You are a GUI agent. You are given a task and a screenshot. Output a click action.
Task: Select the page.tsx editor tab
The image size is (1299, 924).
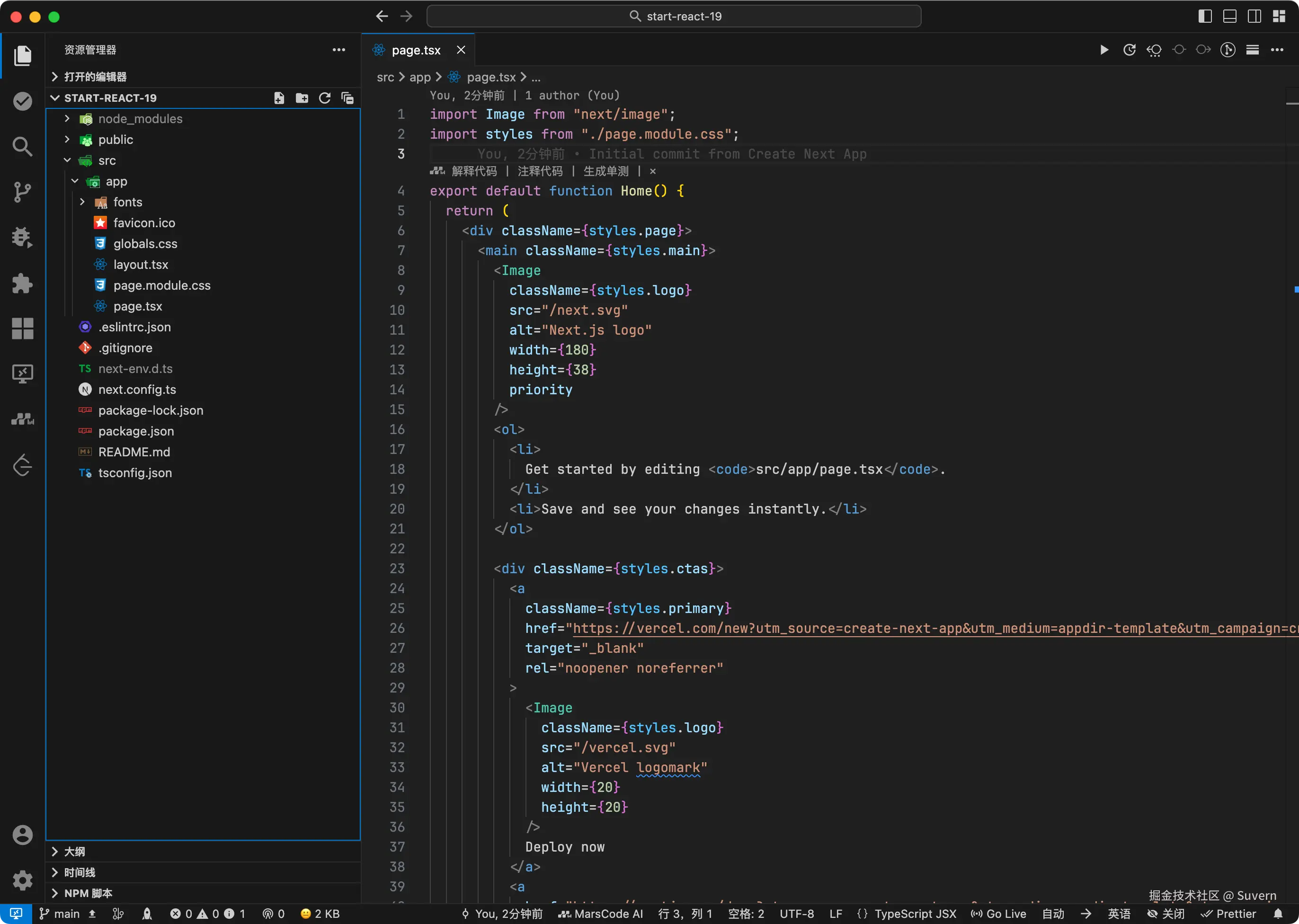click(415, 50)
